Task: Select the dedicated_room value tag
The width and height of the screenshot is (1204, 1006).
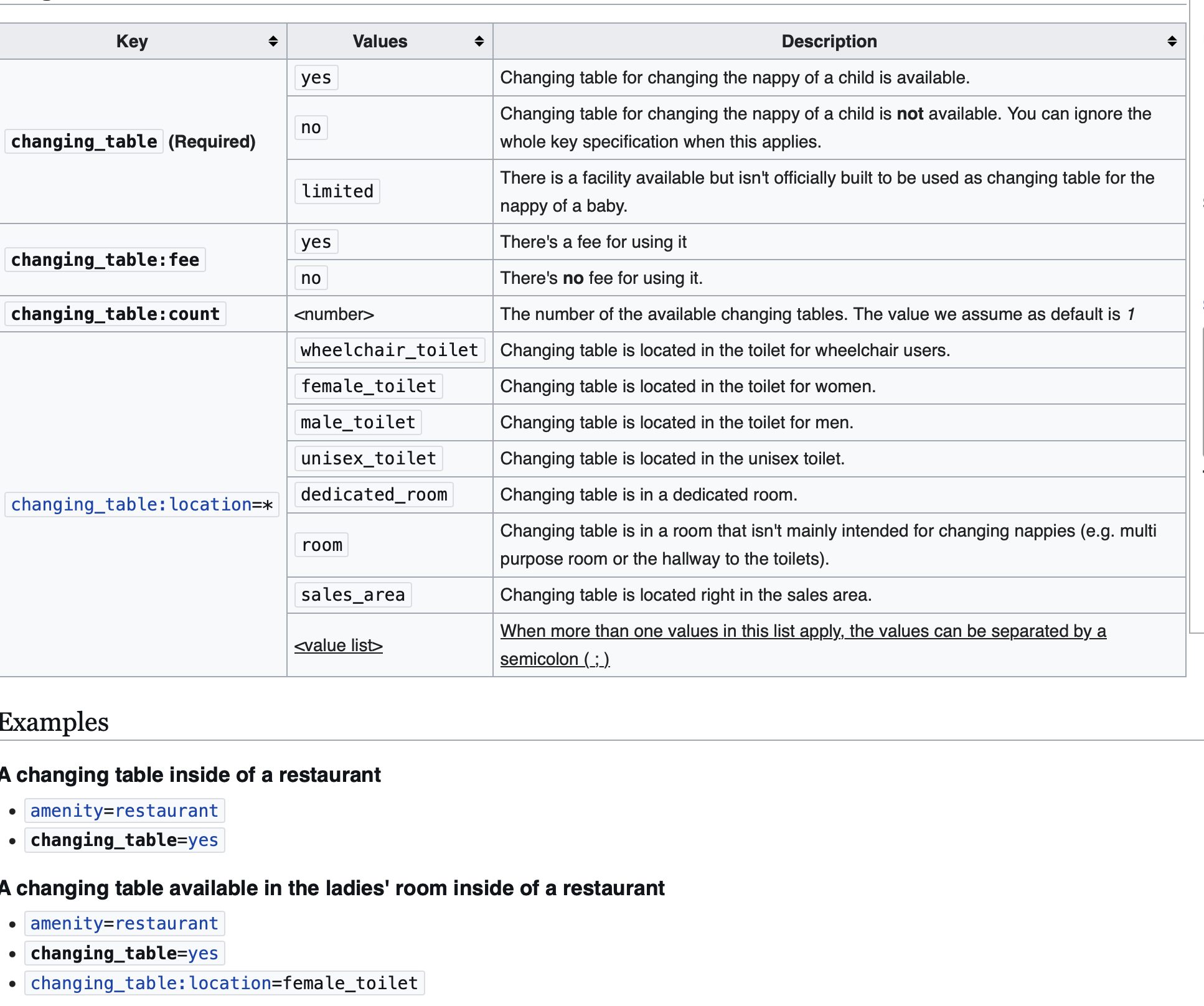Action: pyautogui.click(x=374, y=495)
